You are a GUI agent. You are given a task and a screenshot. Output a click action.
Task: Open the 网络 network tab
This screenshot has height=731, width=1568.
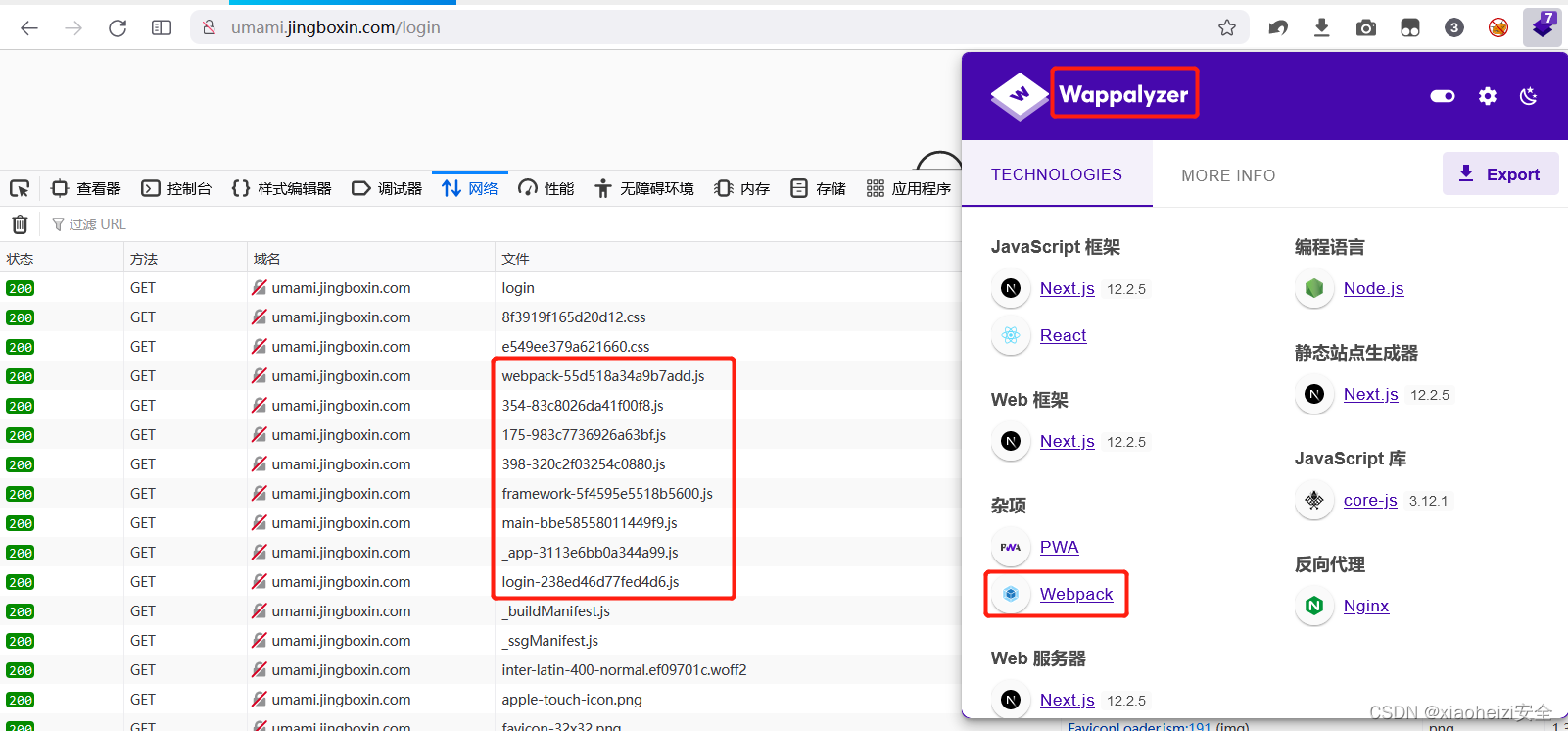pos(470,188)
